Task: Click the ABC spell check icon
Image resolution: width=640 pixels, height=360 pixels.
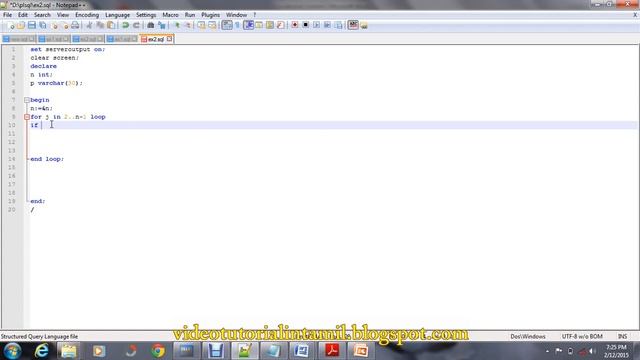Action: tap(353, 25)
